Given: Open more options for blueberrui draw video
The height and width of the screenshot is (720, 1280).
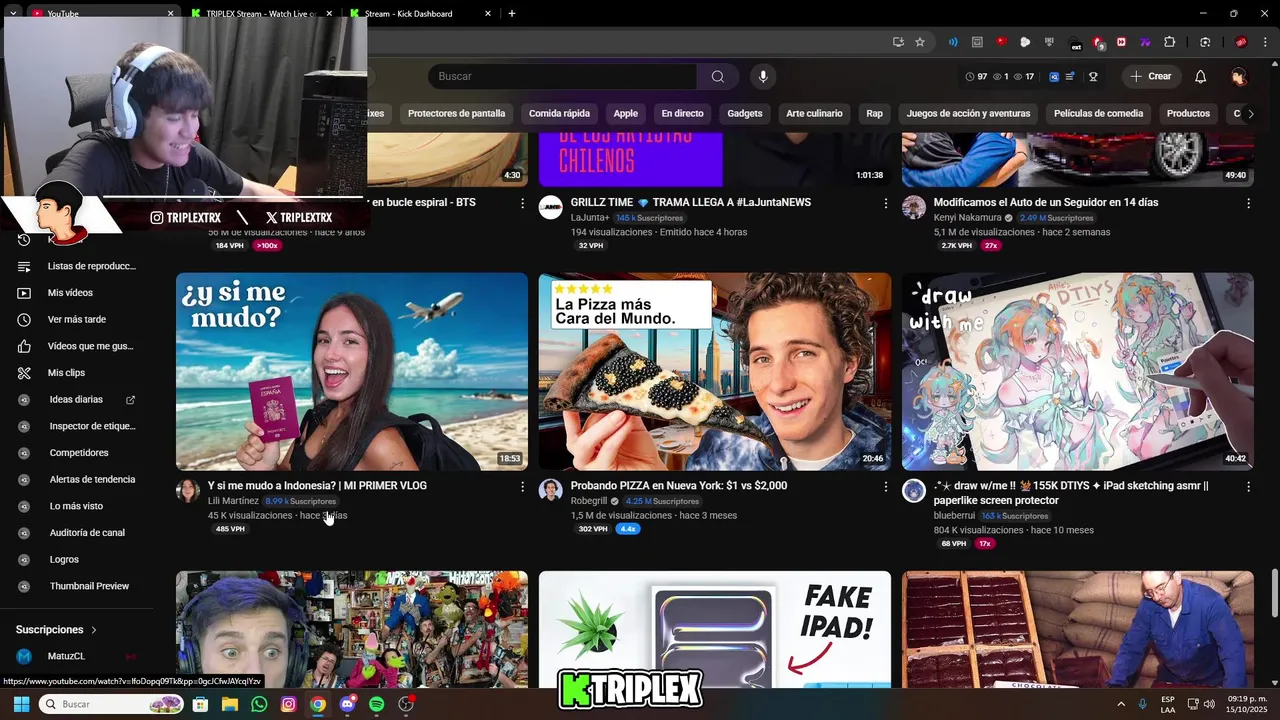Looking at the screenshot, I should pyautogui.click(x=1248, y=486).
